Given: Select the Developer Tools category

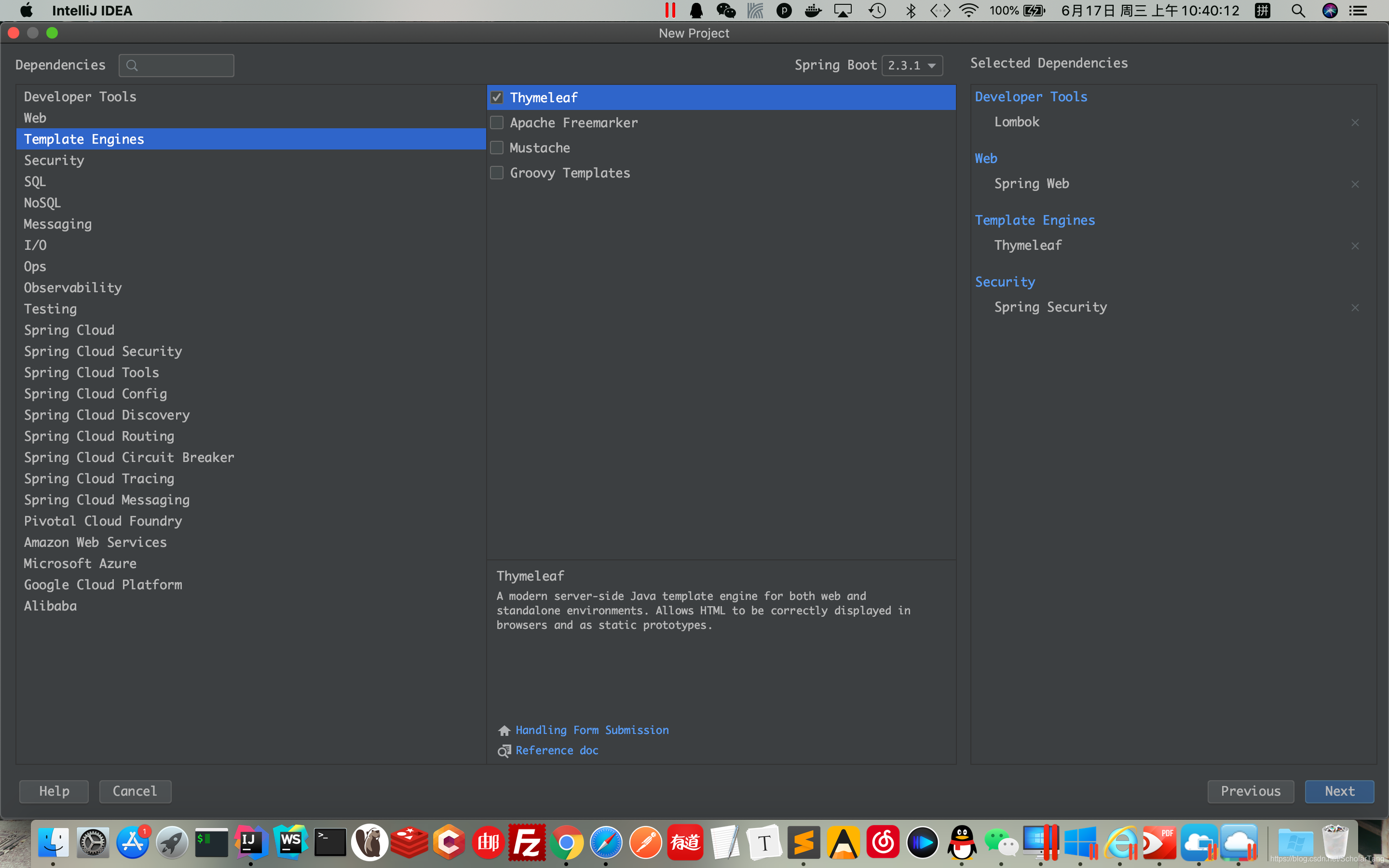Looking at the screenshot, I should point(251,96).
